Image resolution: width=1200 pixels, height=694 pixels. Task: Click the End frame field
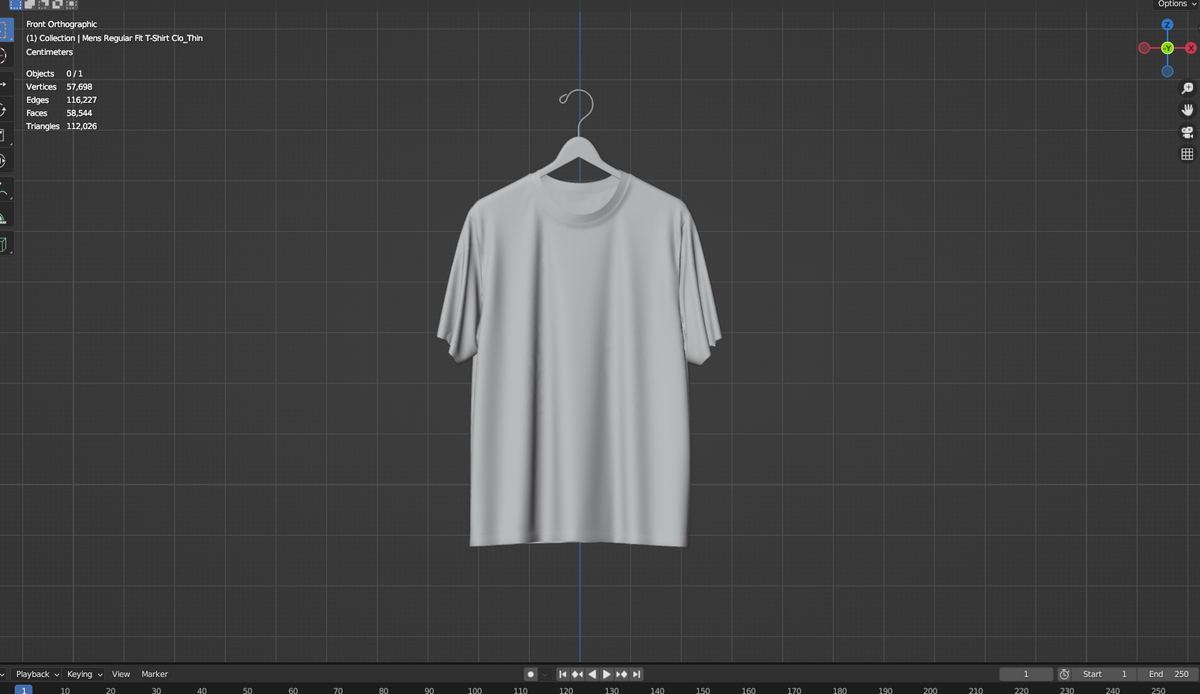point(1167,674)
